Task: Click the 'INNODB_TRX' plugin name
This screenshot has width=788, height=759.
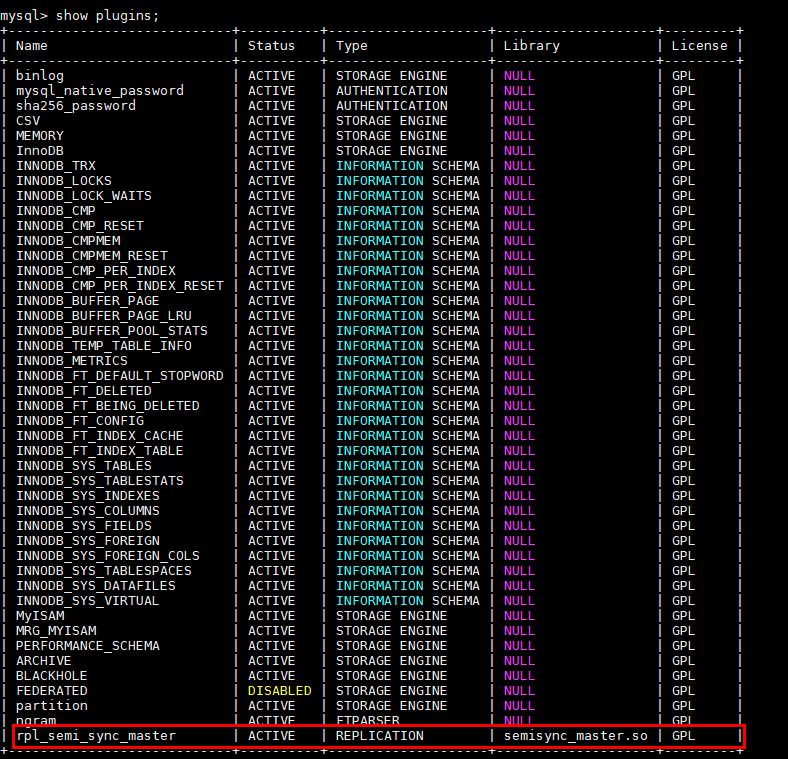Action: coord(56,166)
